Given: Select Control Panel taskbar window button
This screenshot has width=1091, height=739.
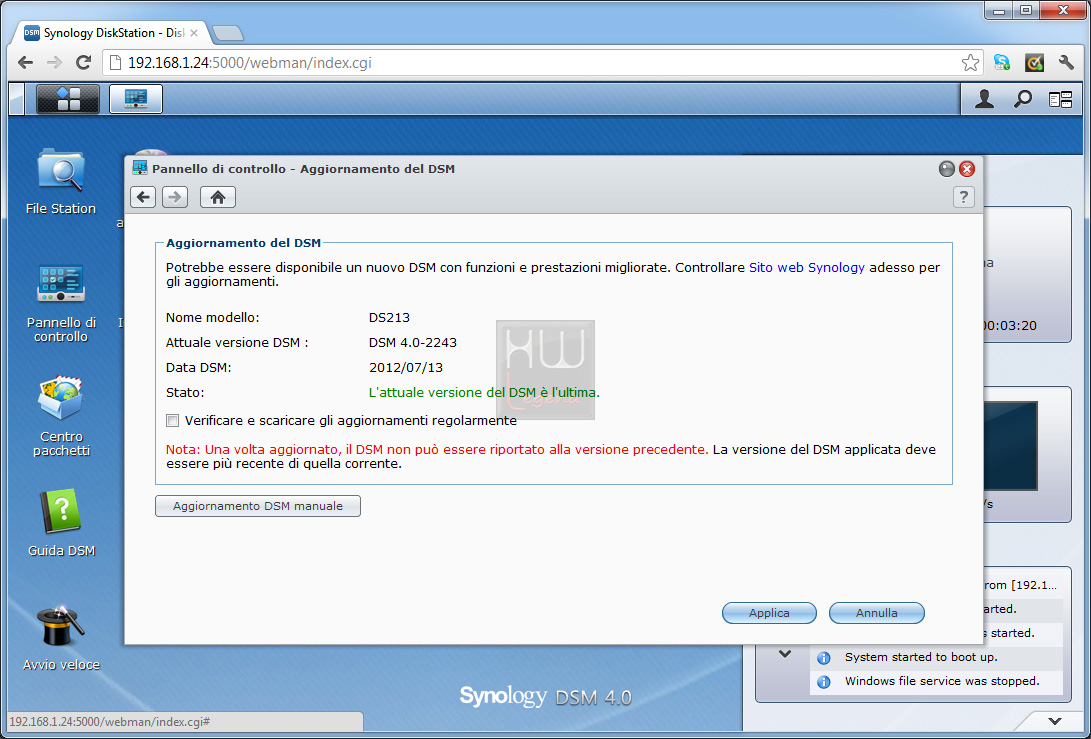Looking at the screenshot, I should [136, 99].
